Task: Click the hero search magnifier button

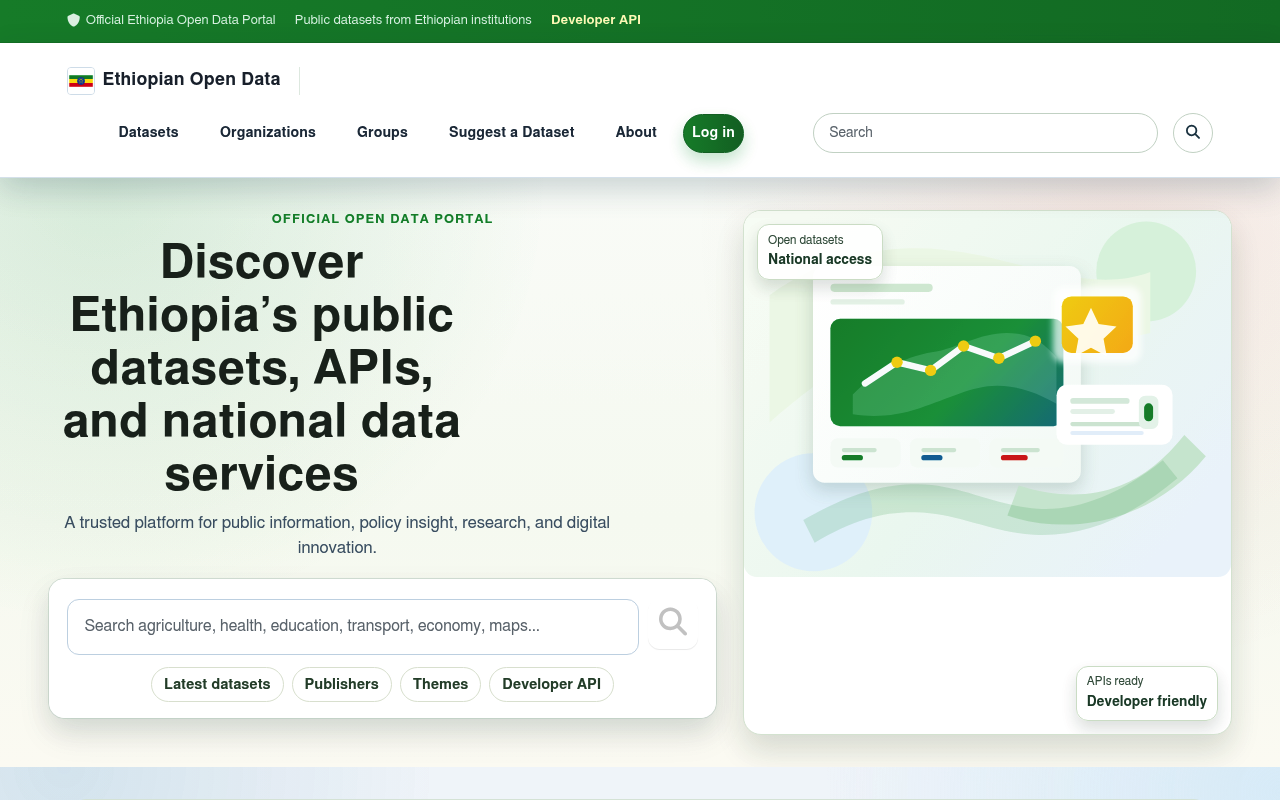Action: (673, 622)
